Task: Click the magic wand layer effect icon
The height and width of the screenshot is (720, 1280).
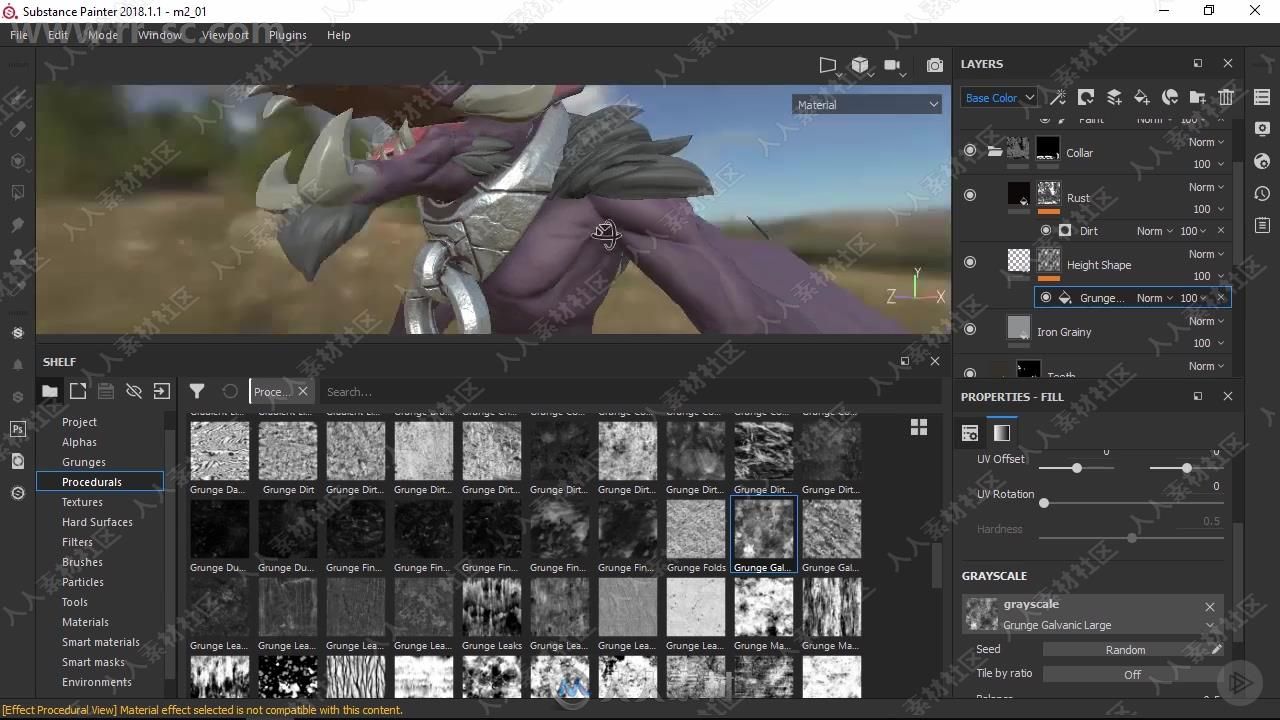Action: click(x=1057, y=97)
